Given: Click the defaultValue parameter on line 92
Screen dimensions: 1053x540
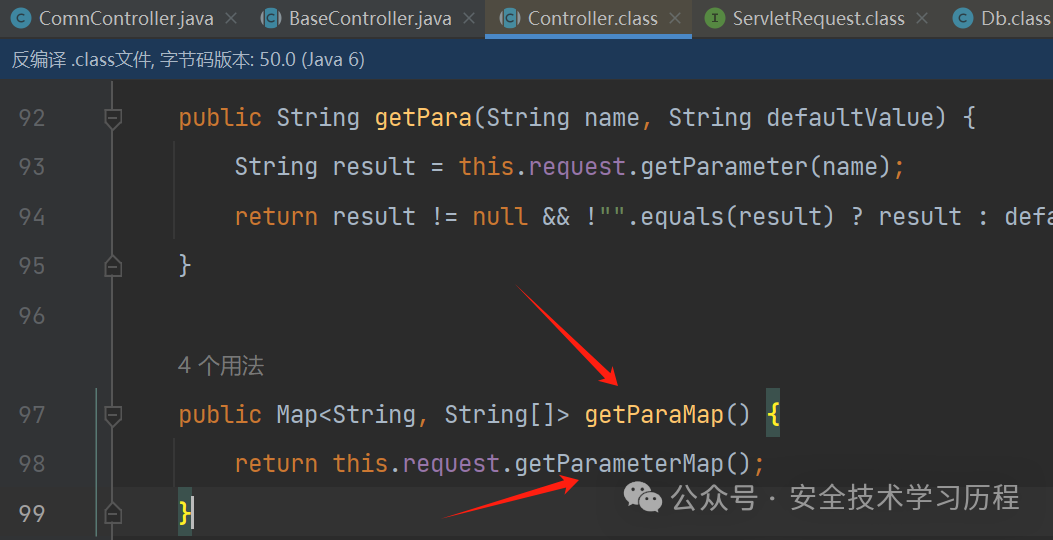Looking at the screenshot, I should click(850, 118).
